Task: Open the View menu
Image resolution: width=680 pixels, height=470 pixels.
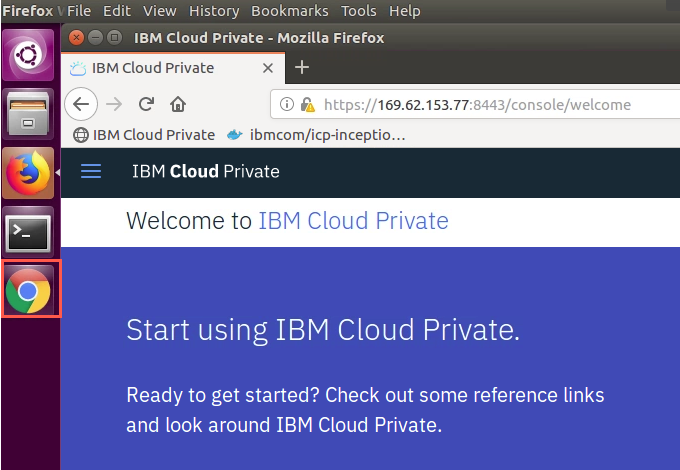Action: tap(160, 11)
